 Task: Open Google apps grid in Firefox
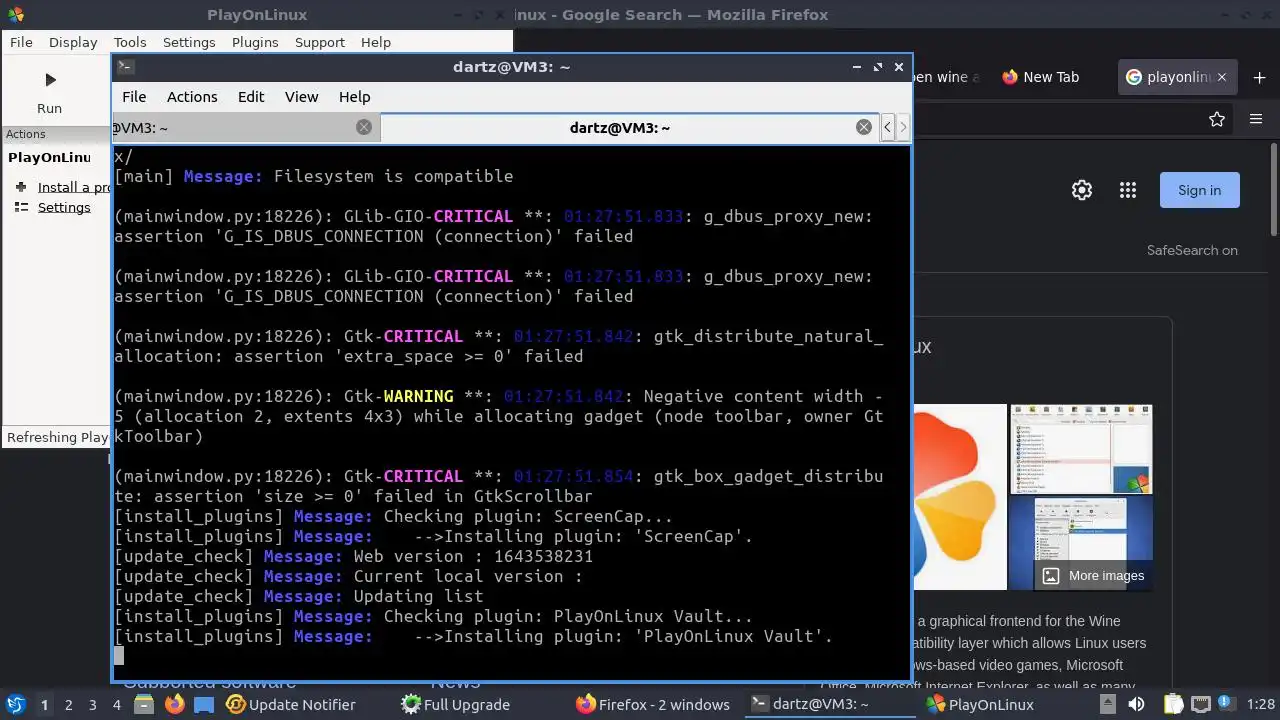[1128, 190]
